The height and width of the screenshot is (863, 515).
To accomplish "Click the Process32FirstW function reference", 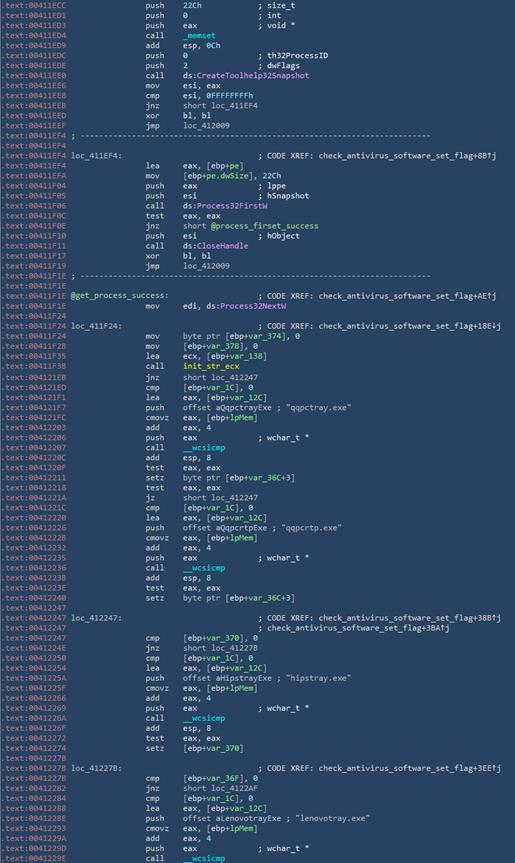I will 232,206.
